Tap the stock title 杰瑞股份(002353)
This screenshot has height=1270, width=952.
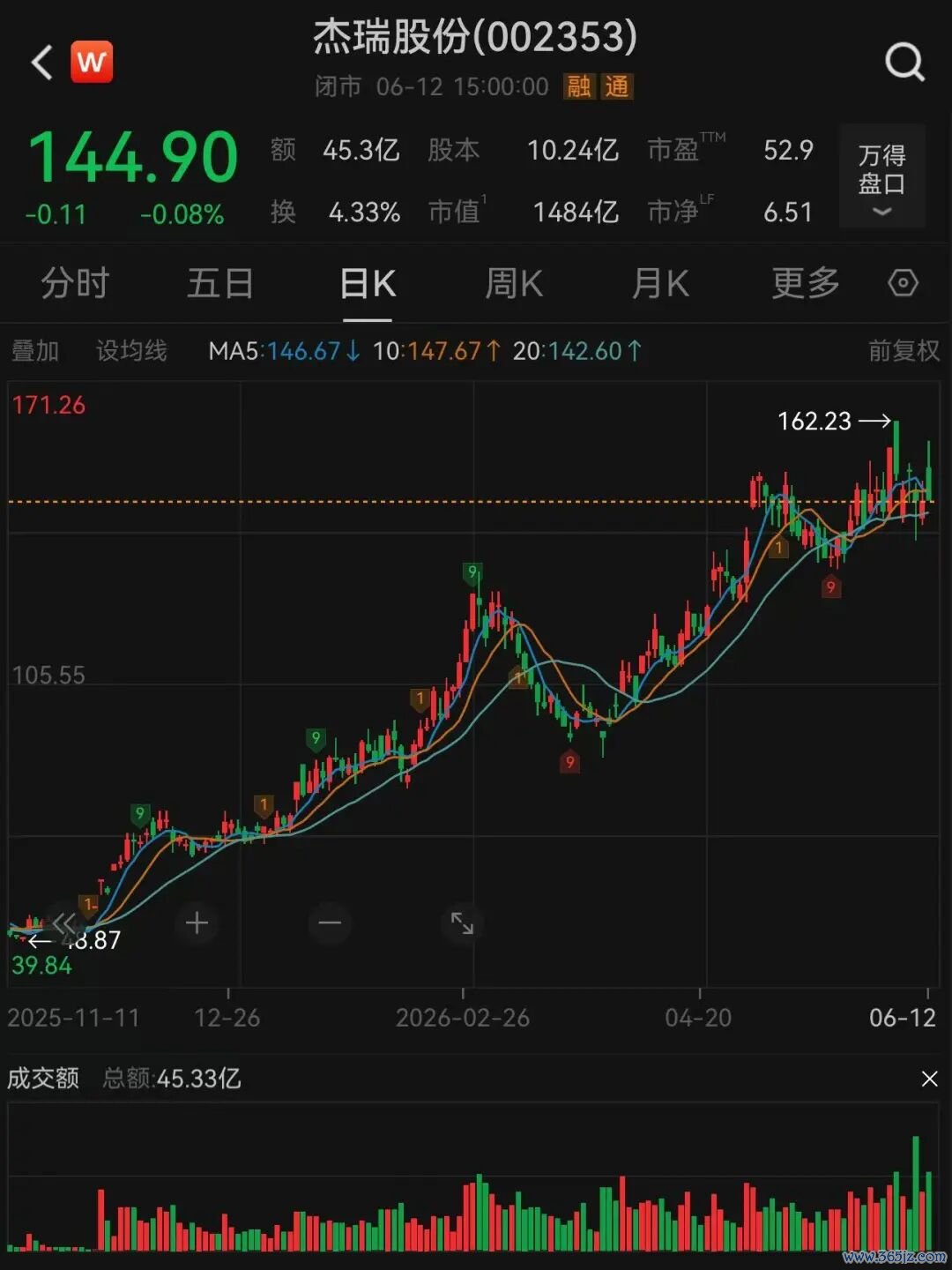475,37
